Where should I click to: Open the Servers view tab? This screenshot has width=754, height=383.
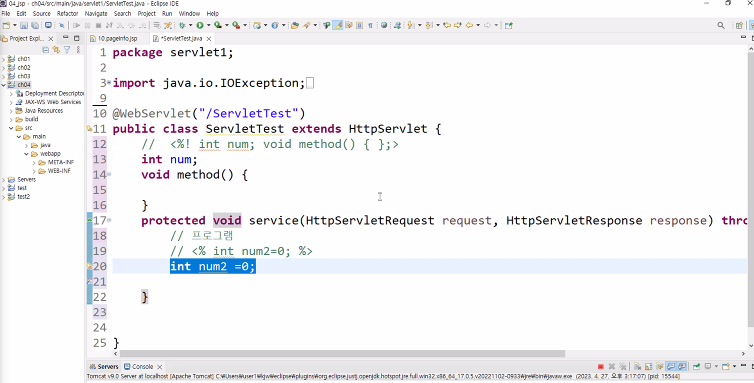pyautogui.click(x=104, y=367)
